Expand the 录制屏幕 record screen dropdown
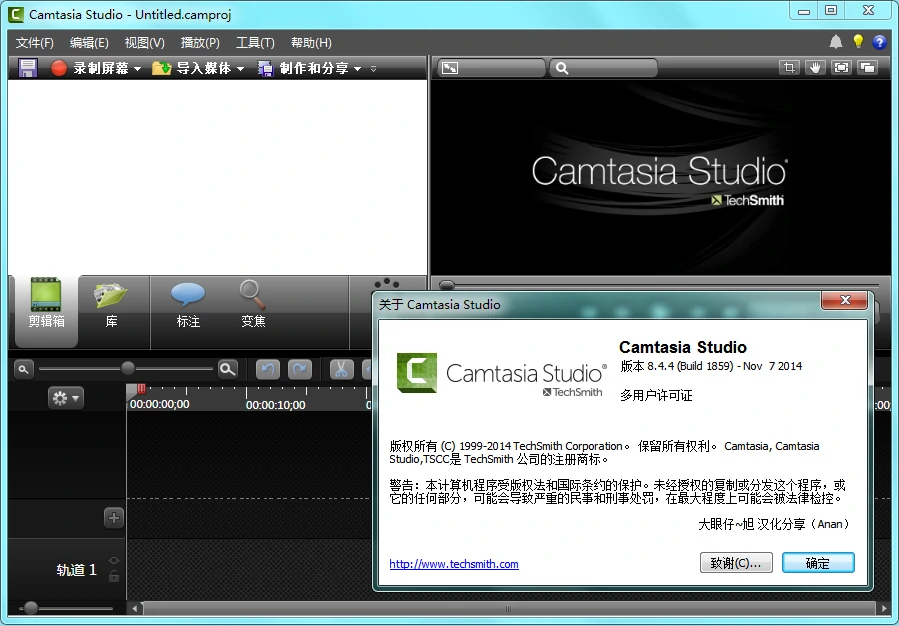 (x=137, y=69)
